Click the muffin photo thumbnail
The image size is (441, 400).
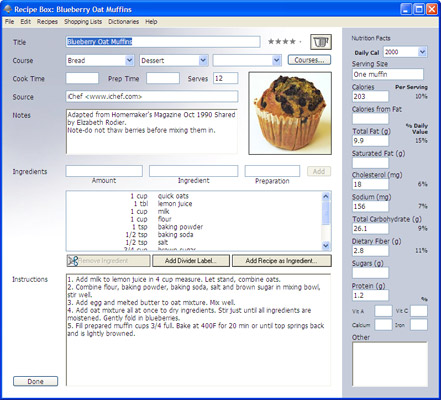(290, 113)
